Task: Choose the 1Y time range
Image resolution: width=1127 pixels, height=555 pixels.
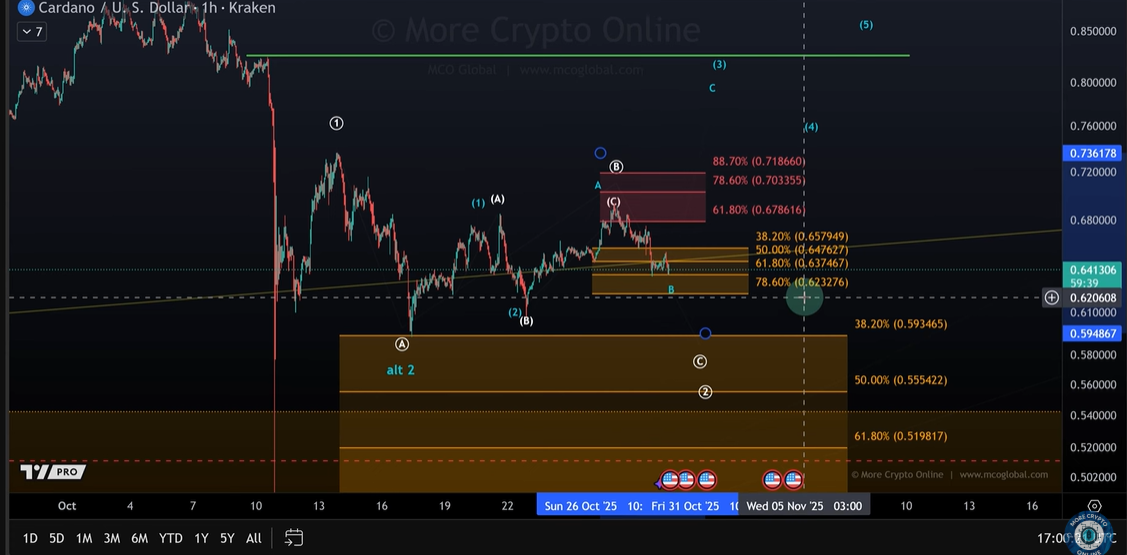Action: [x=202, y=538]
